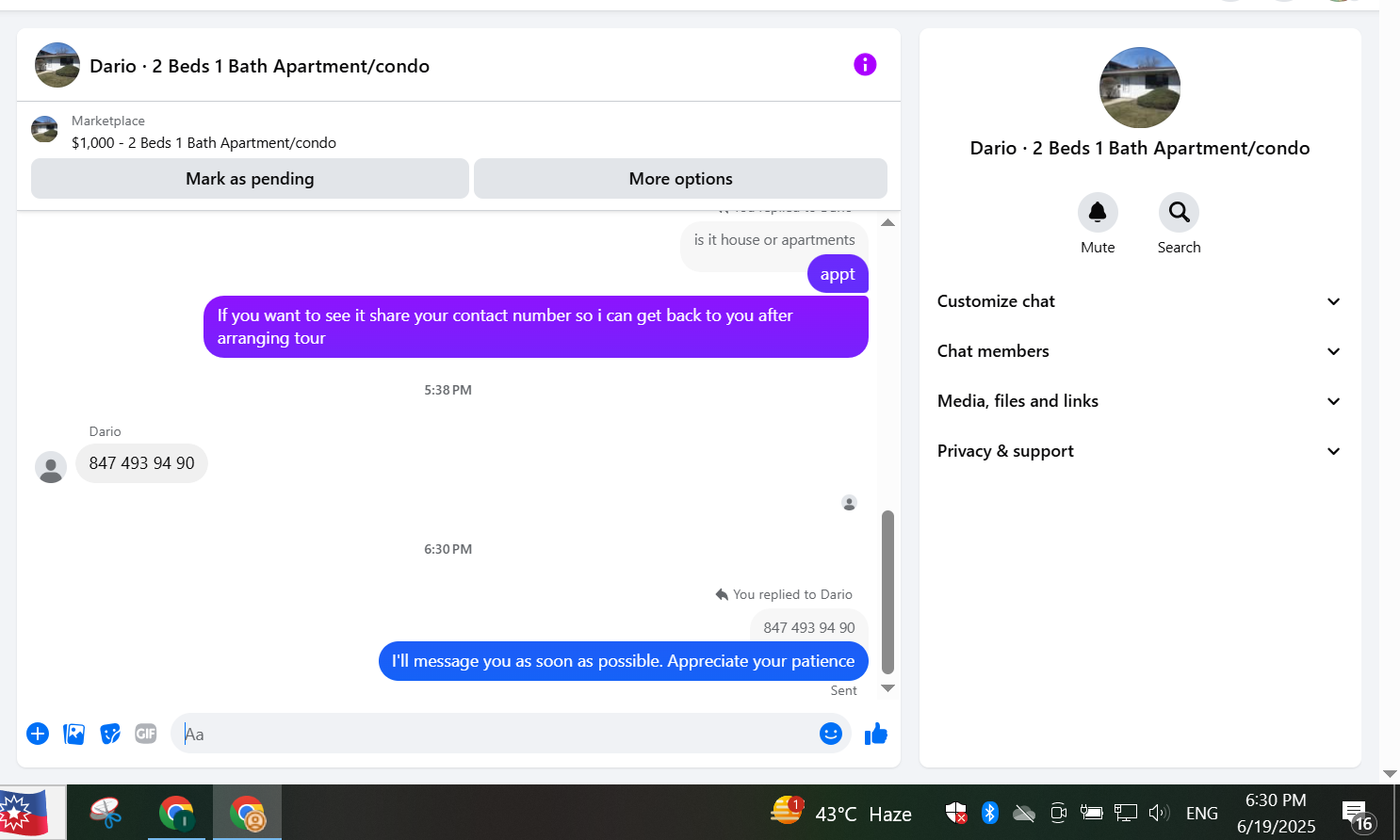This screenshot has width=1400, height=840.
Task: Click the conversation title in chat header
Action: pyautogui.click(x=259, y=66)
